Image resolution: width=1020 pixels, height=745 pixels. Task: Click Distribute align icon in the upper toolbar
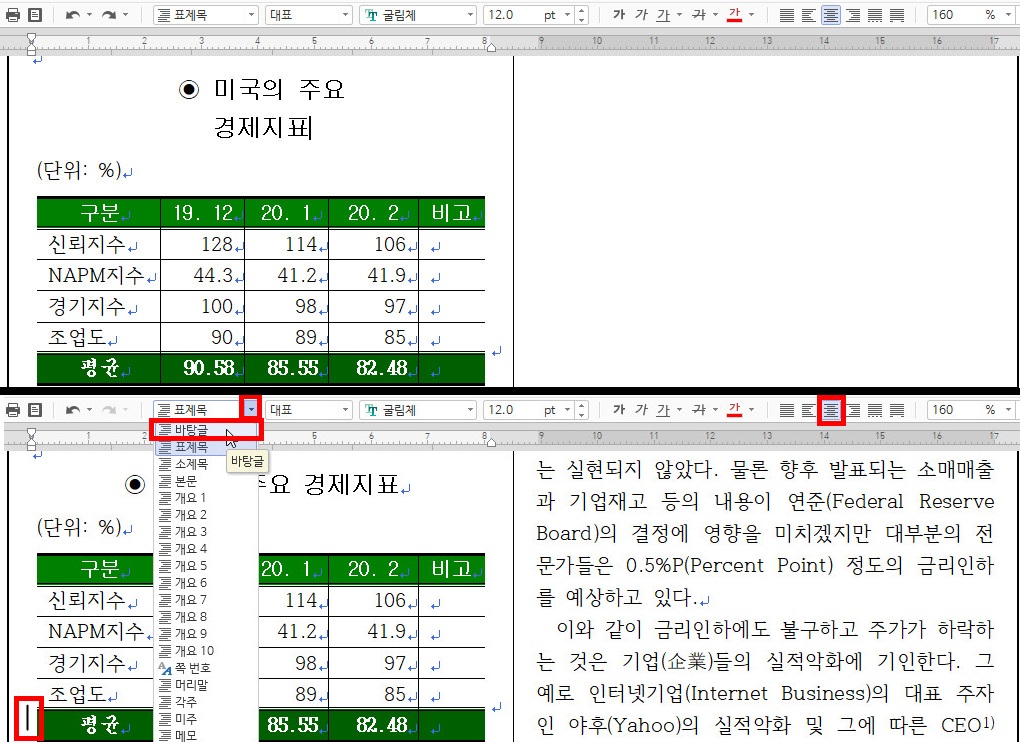coord(875,14)
